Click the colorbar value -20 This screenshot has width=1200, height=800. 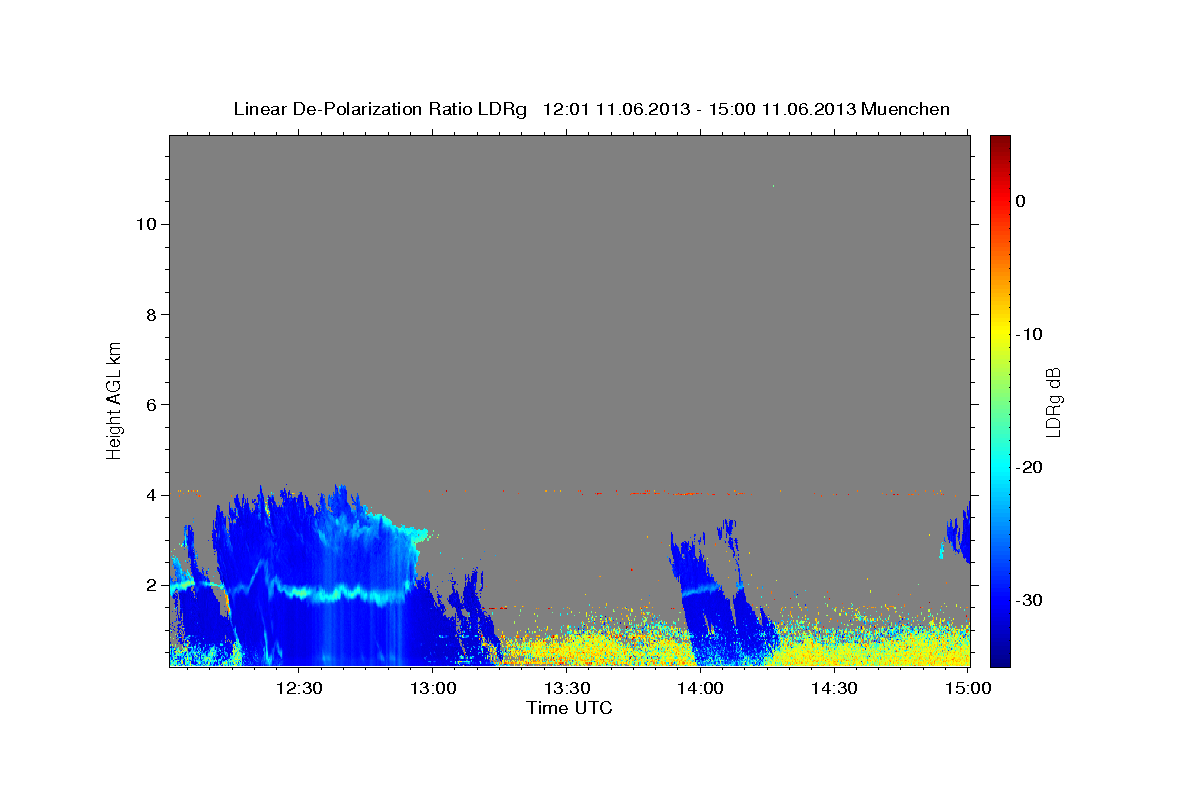[1029, 467]
